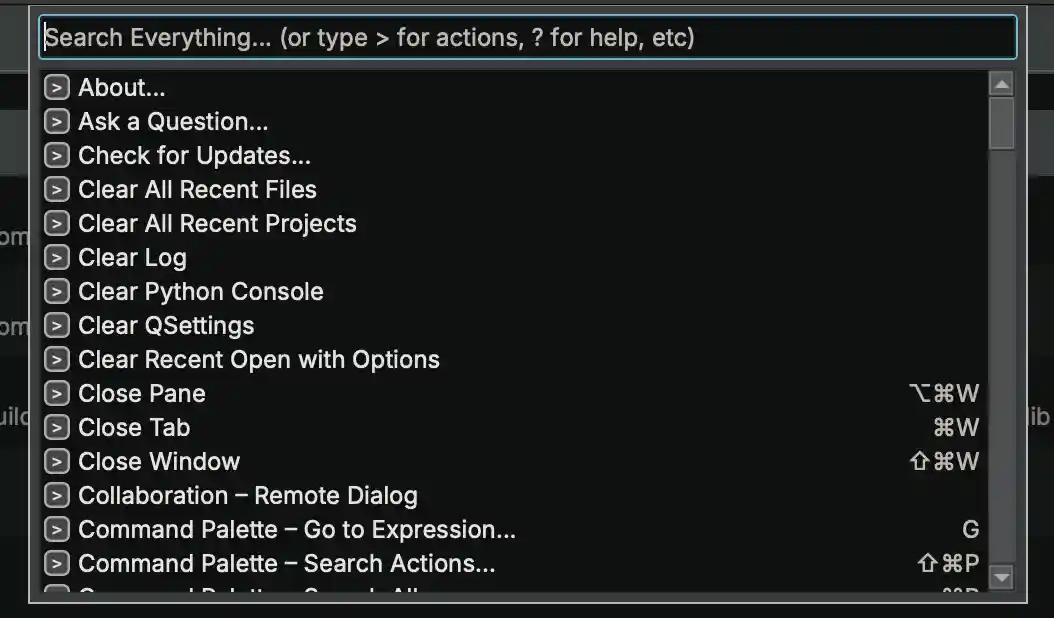
Task: Click the icon beside Check for Updates...
Action: point(57,156)
